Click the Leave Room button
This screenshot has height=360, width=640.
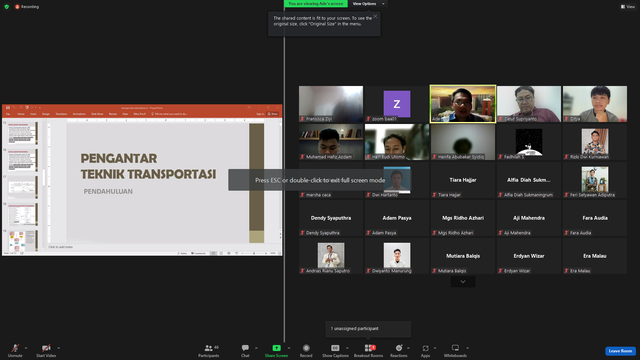[620, 351]
